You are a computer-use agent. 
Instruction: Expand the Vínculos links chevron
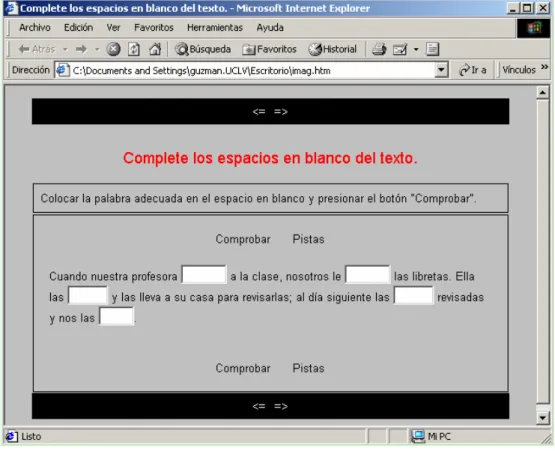pos(545,67)
